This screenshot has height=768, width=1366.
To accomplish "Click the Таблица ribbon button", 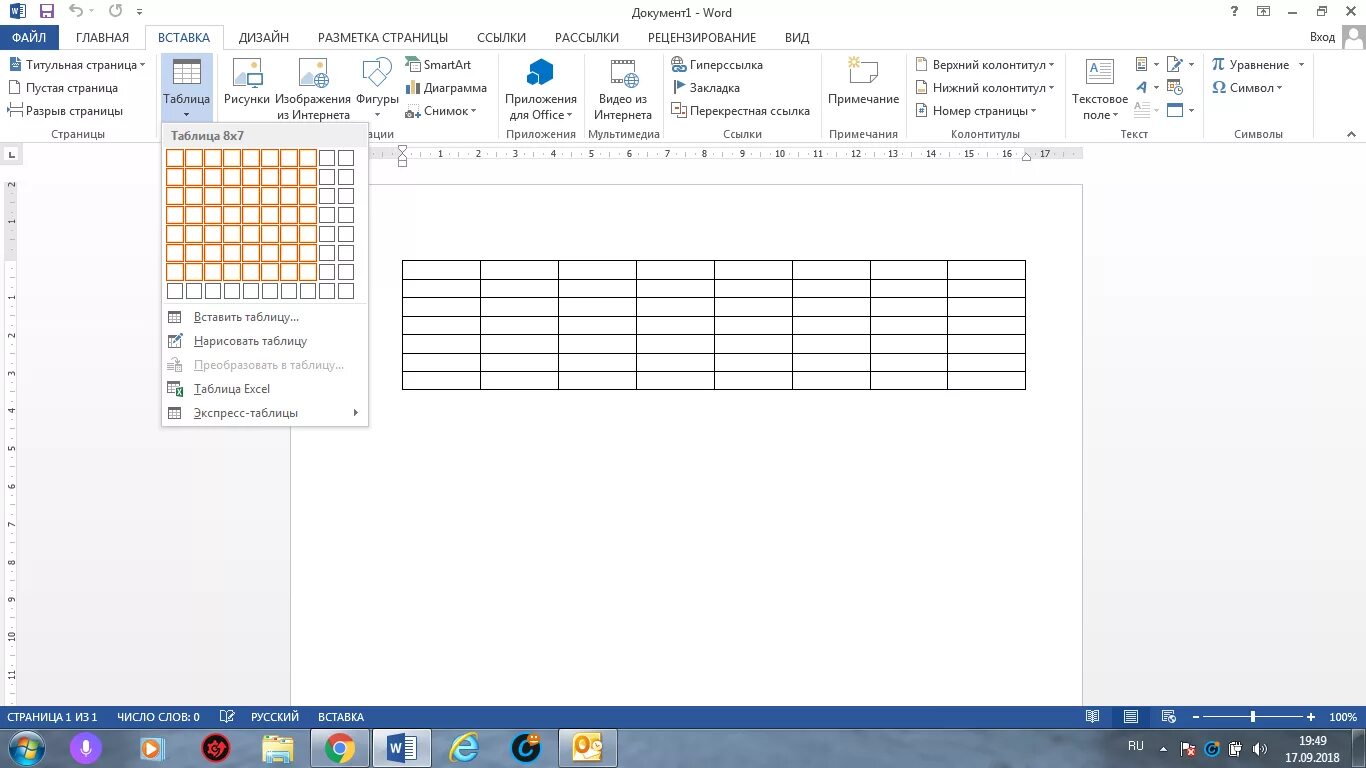I will point(187,88).
